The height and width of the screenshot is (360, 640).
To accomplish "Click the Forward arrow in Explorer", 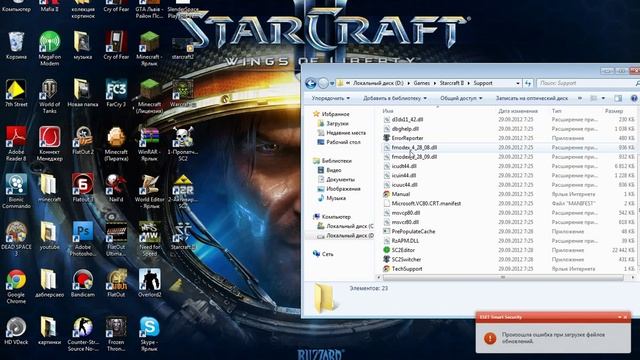I will tap(323, 83).
